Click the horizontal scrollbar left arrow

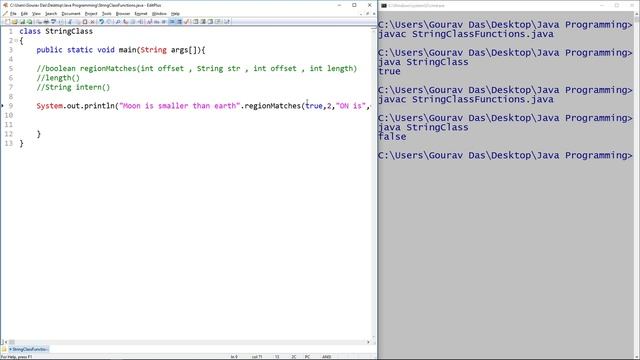pyautogui.click(x=5, y=342)
